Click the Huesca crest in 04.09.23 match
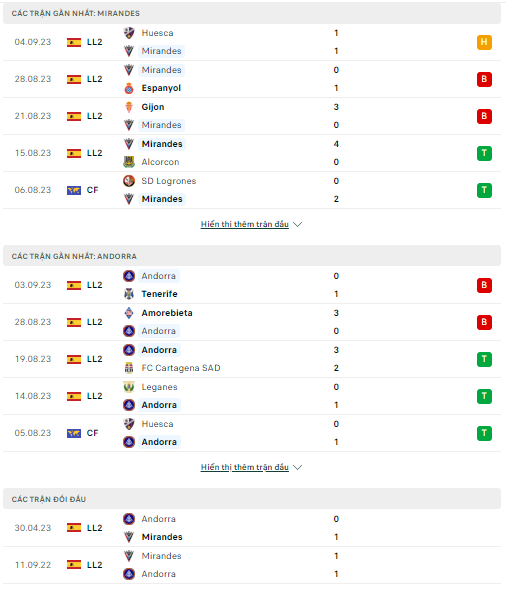 (x=129, y=33)
